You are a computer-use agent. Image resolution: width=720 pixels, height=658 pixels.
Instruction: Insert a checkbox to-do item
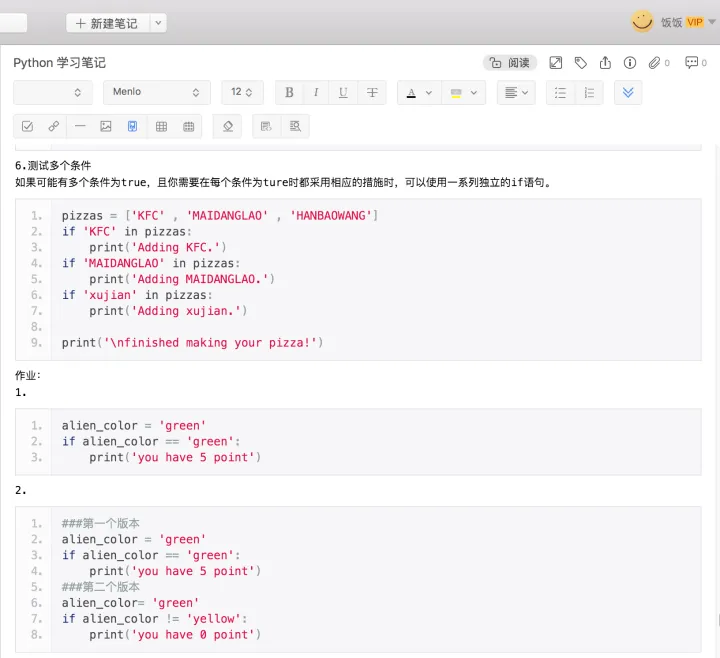click(28, 126)
